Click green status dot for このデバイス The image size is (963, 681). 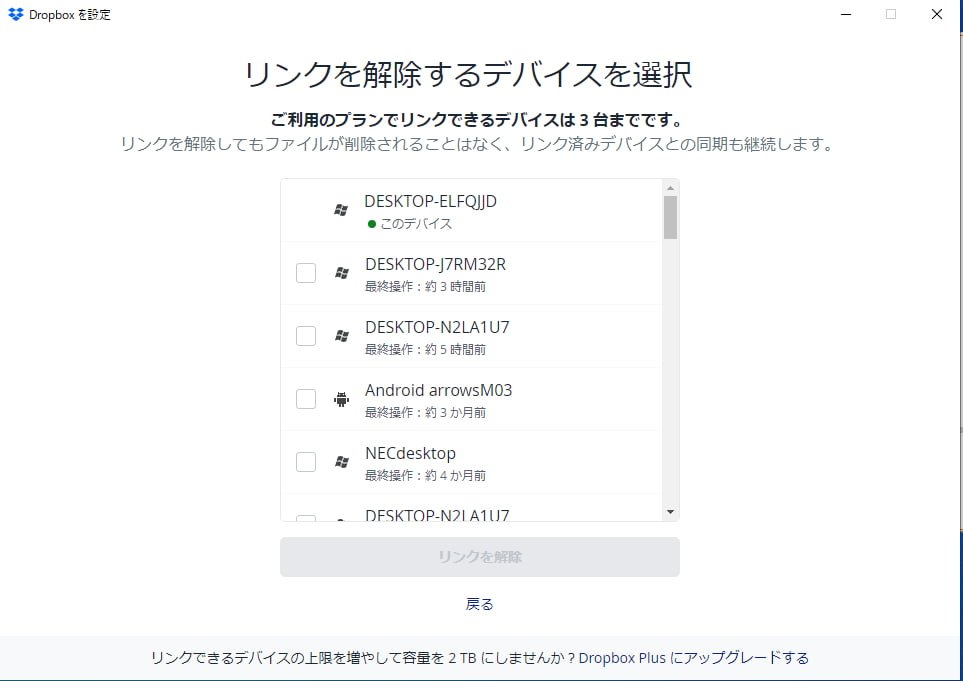click(372, 224)
